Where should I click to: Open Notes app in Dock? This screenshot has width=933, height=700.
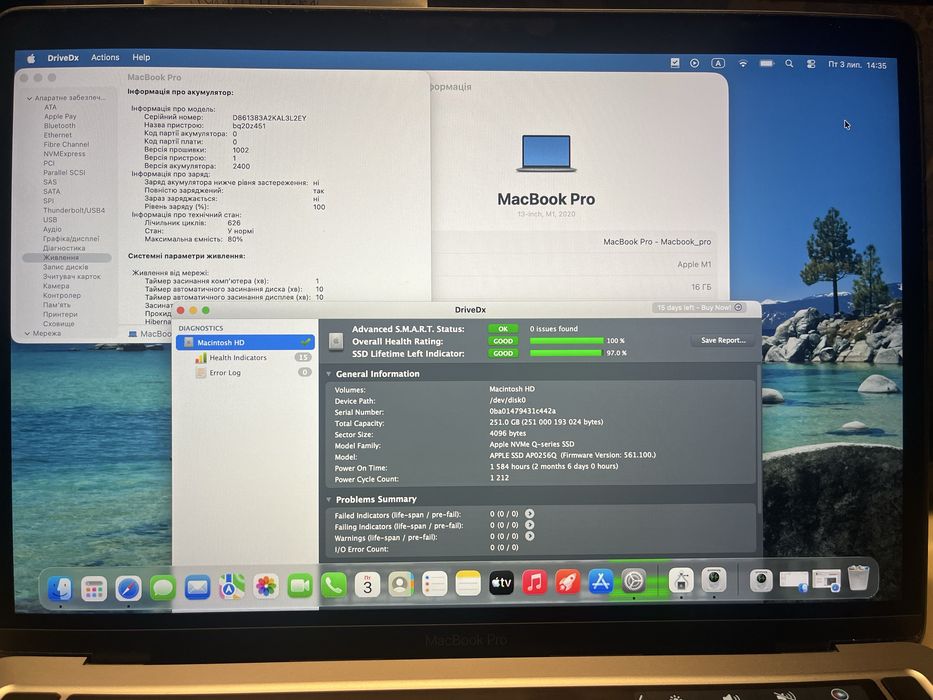coord(468,583)
